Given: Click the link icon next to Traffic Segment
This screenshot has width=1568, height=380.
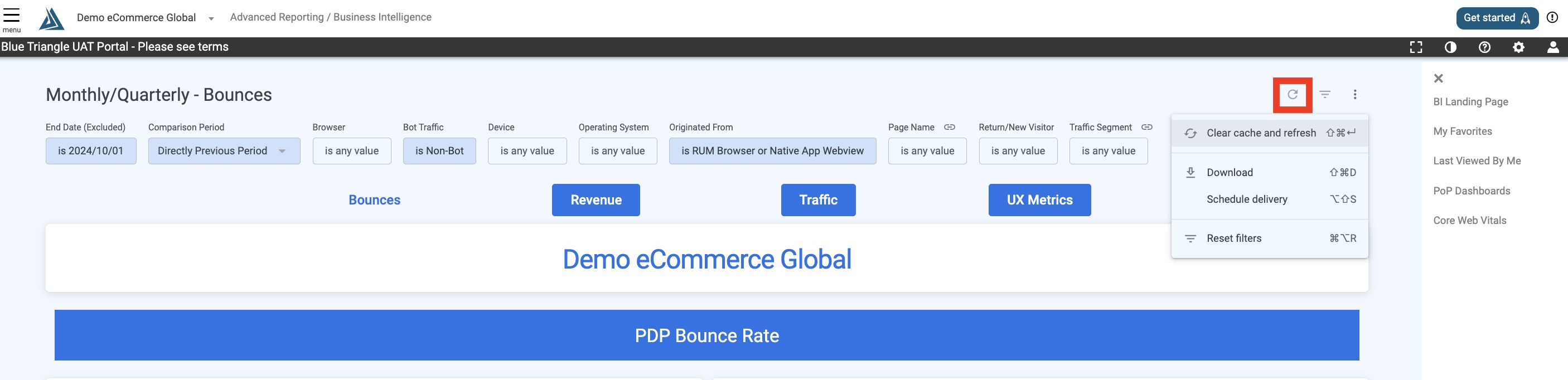Looking at the screenshot, I should 1146,128.
